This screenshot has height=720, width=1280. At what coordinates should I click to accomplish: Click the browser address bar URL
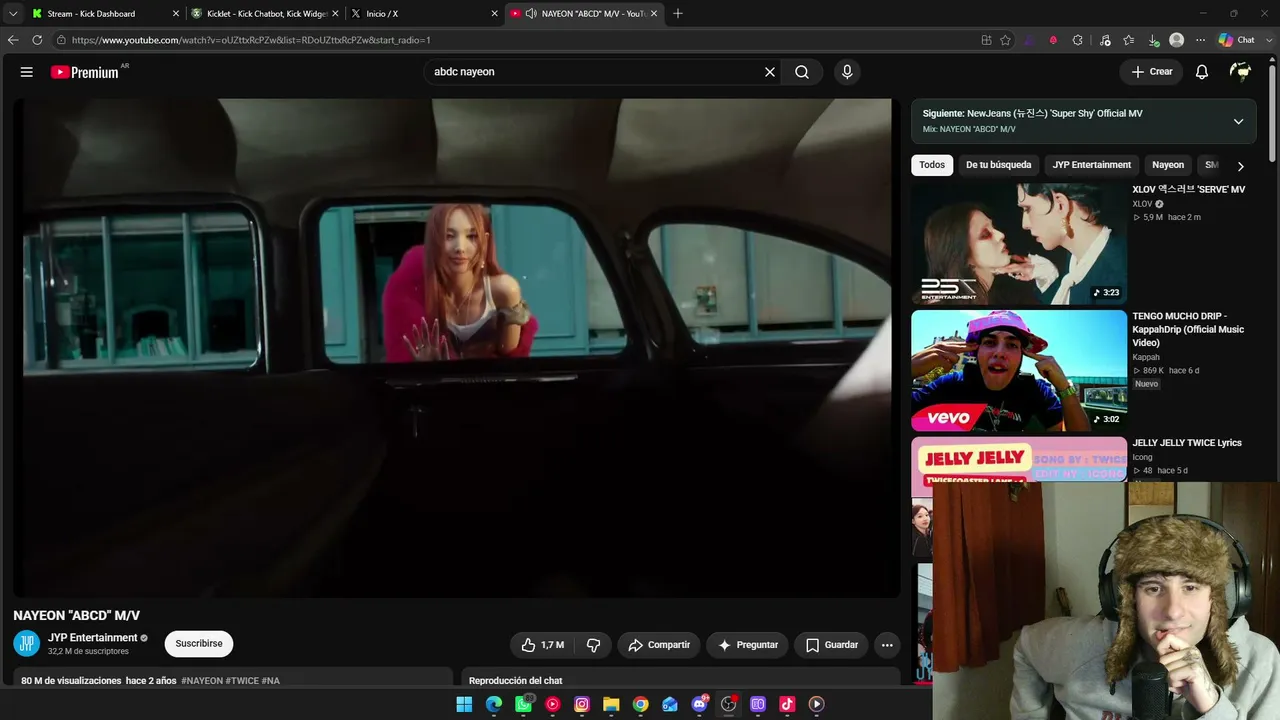pos(251,40)
